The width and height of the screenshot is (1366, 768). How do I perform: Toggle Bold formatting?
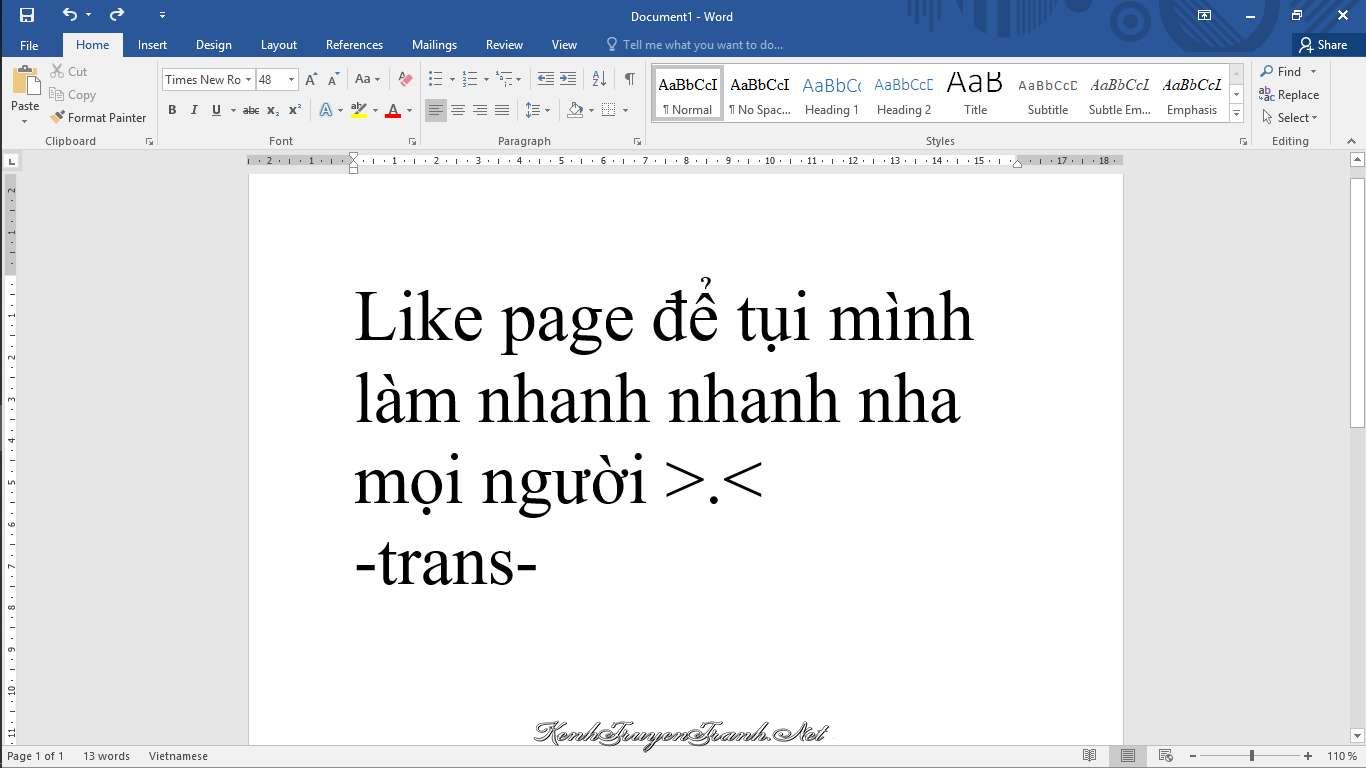click(x=172, y=110)
